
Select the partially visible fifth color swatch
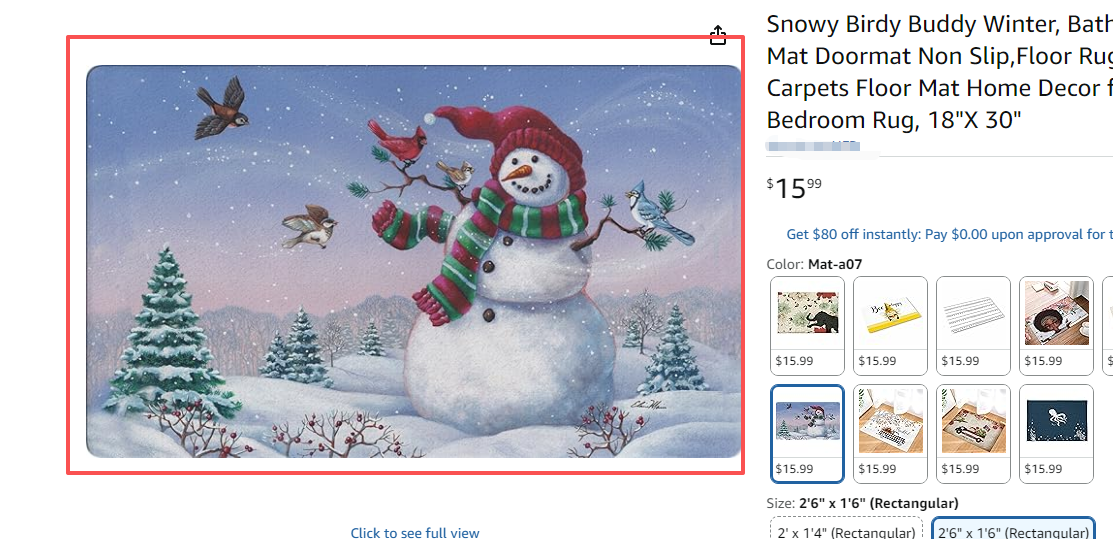(x=1108, y=325)
